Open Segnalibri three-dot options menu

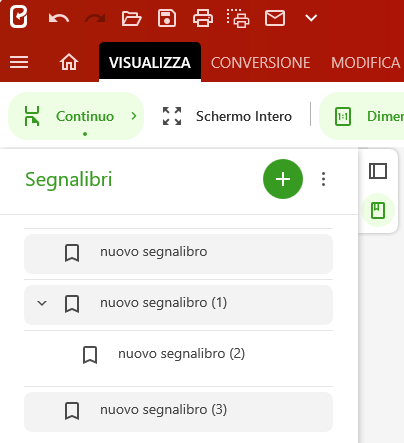coord(323,179)
